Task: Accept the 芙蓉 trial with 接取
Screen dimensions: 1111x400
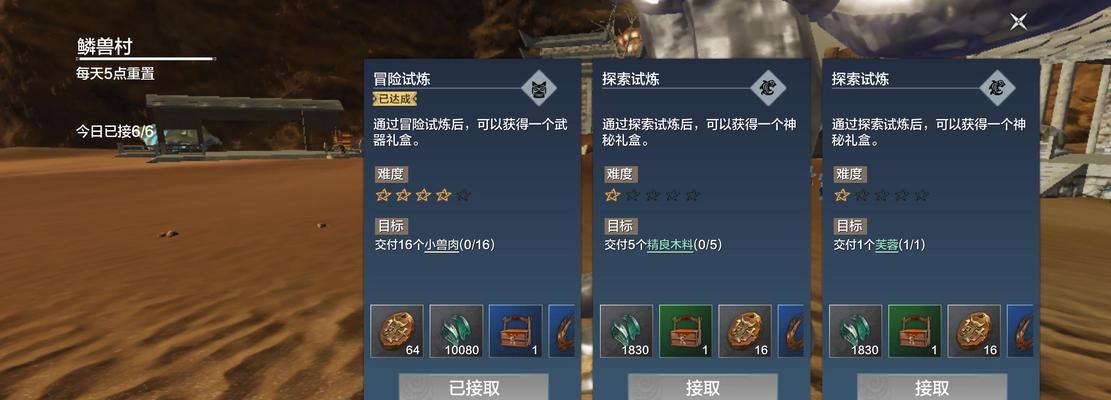Action: (x=932, y=387)
